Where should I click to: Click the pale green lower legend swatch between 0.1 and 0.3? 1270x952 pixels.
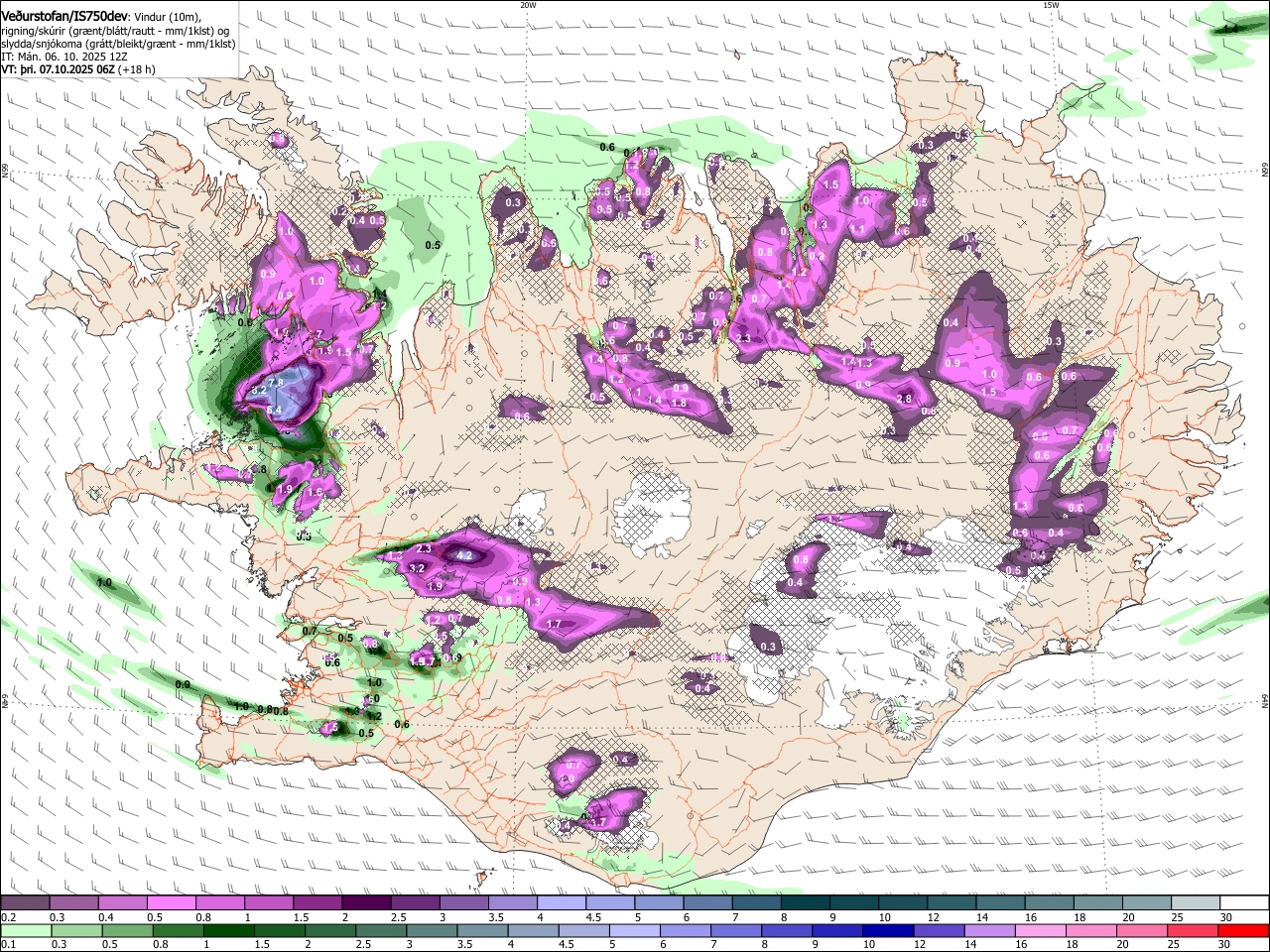(25, 931)
